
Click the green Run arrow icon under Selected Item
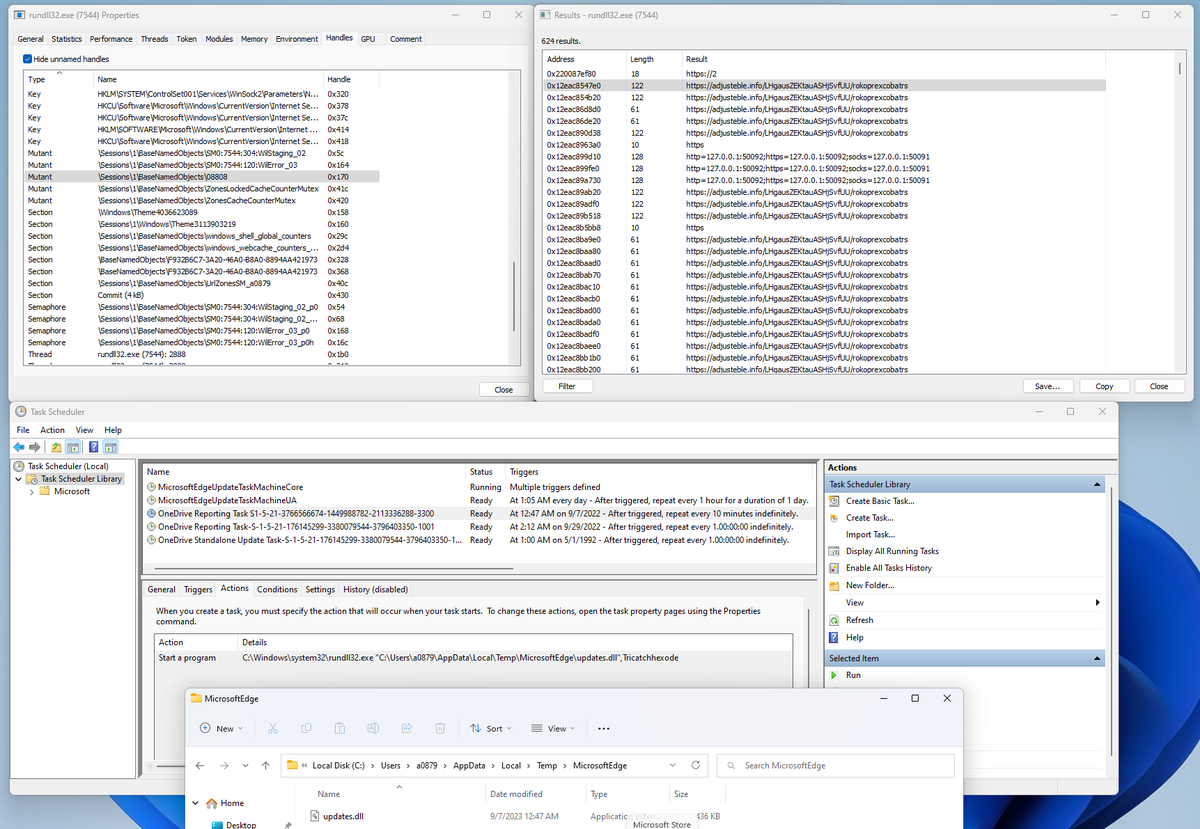tap(836, 675)
